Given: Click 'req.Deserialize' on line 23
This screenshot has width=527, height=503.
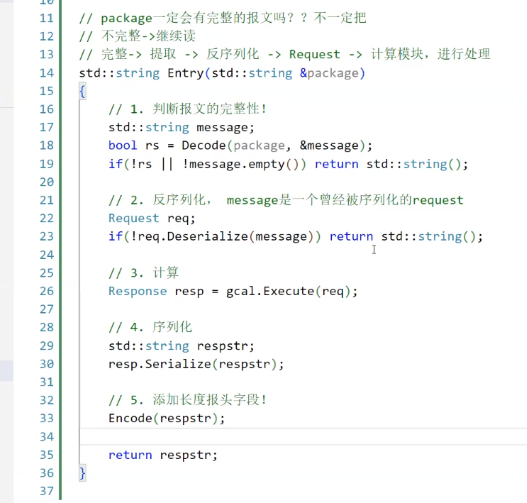Looking at the screenshot, I should tap(193, 237).
